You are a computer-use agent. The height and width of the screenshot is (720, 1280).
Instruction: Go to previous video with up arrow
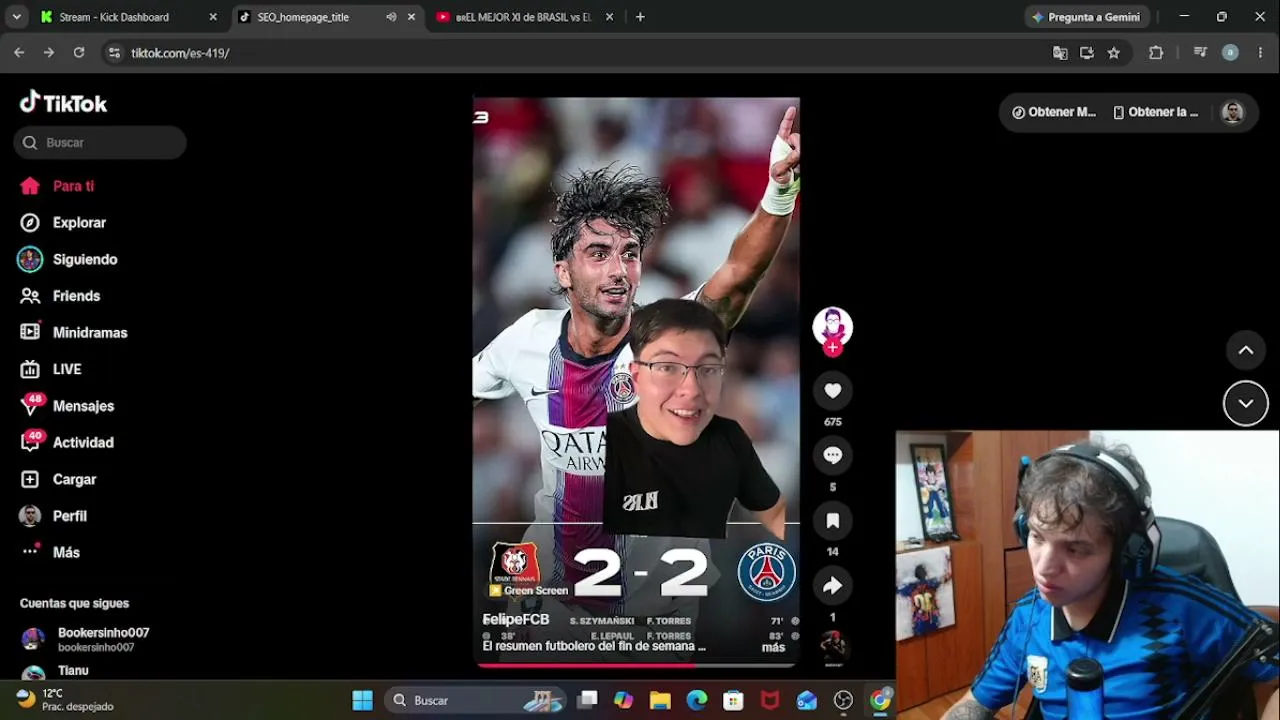[1246, 350]
